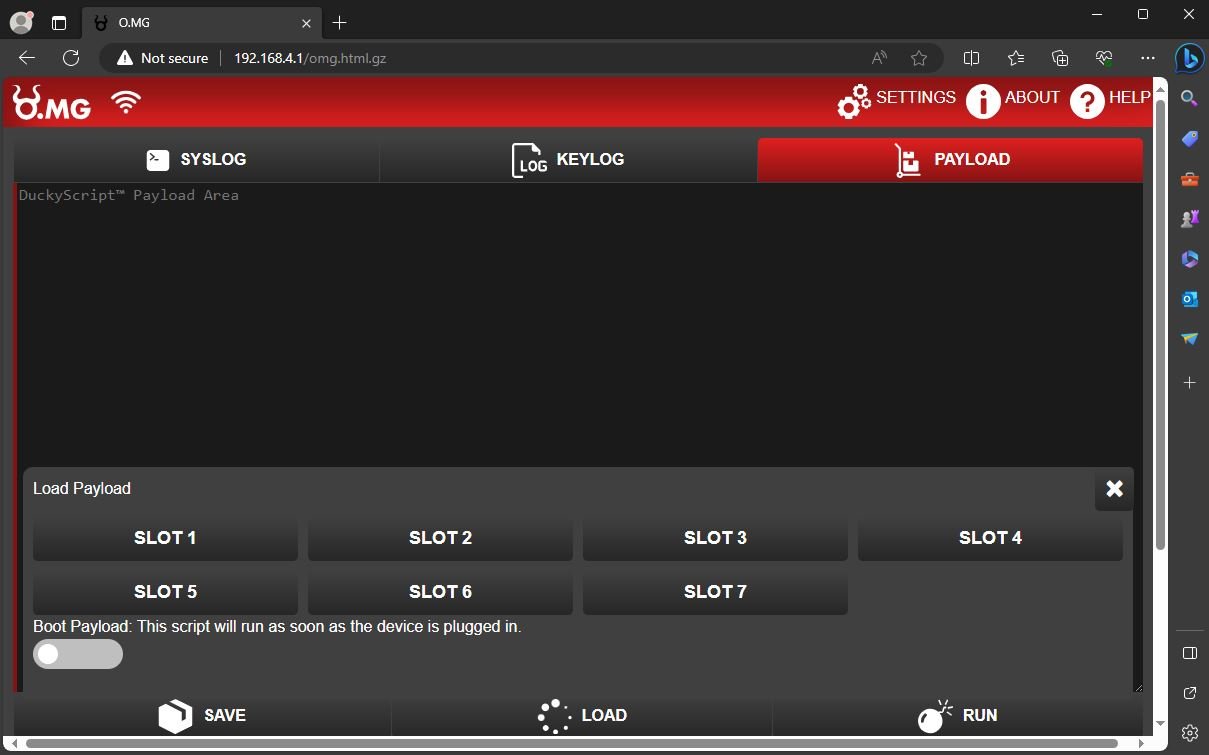
Task: Open Read aloud from address bar
Action: tap(879, 58)
